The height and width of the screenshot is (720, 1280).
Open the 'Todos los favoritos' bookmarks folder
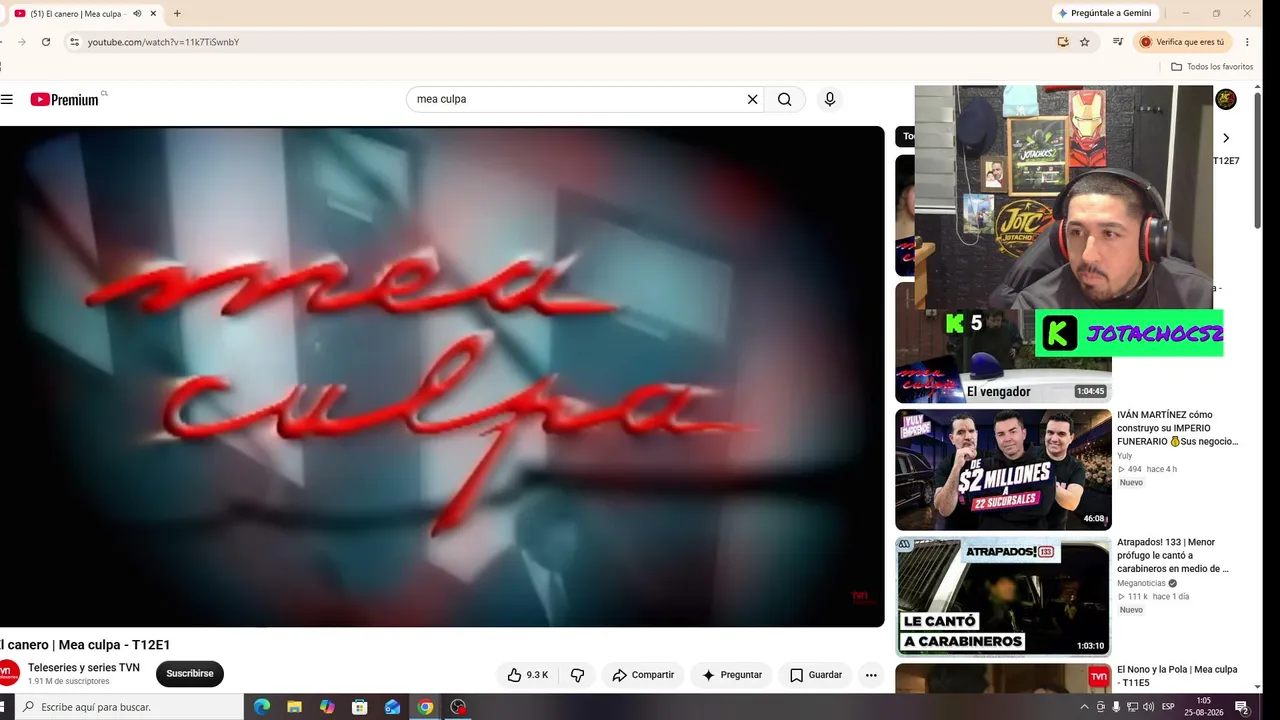coord(1212,67)
